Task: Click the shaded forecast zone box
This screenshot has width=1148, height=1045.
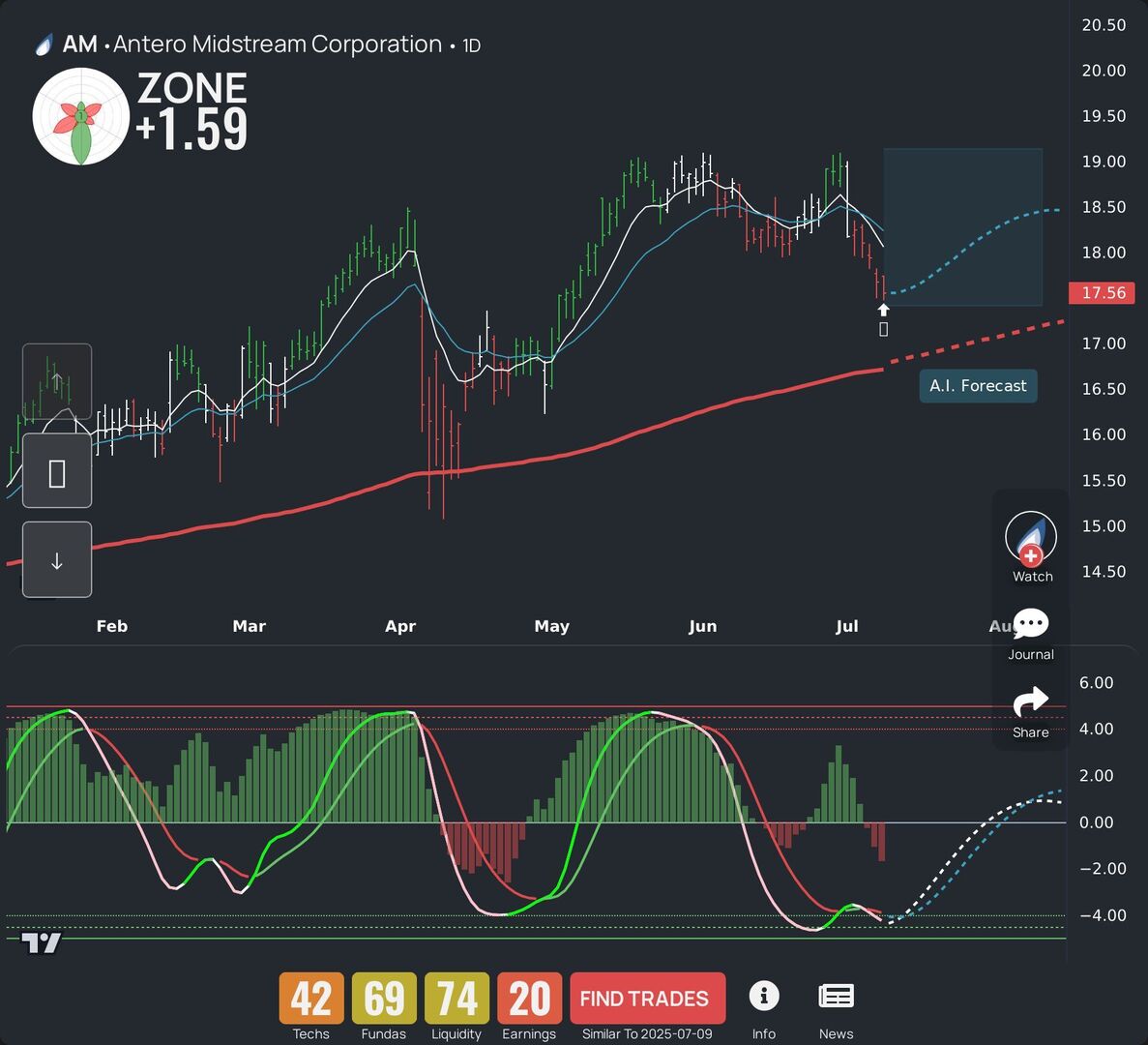Action: (x=962, y=227)
